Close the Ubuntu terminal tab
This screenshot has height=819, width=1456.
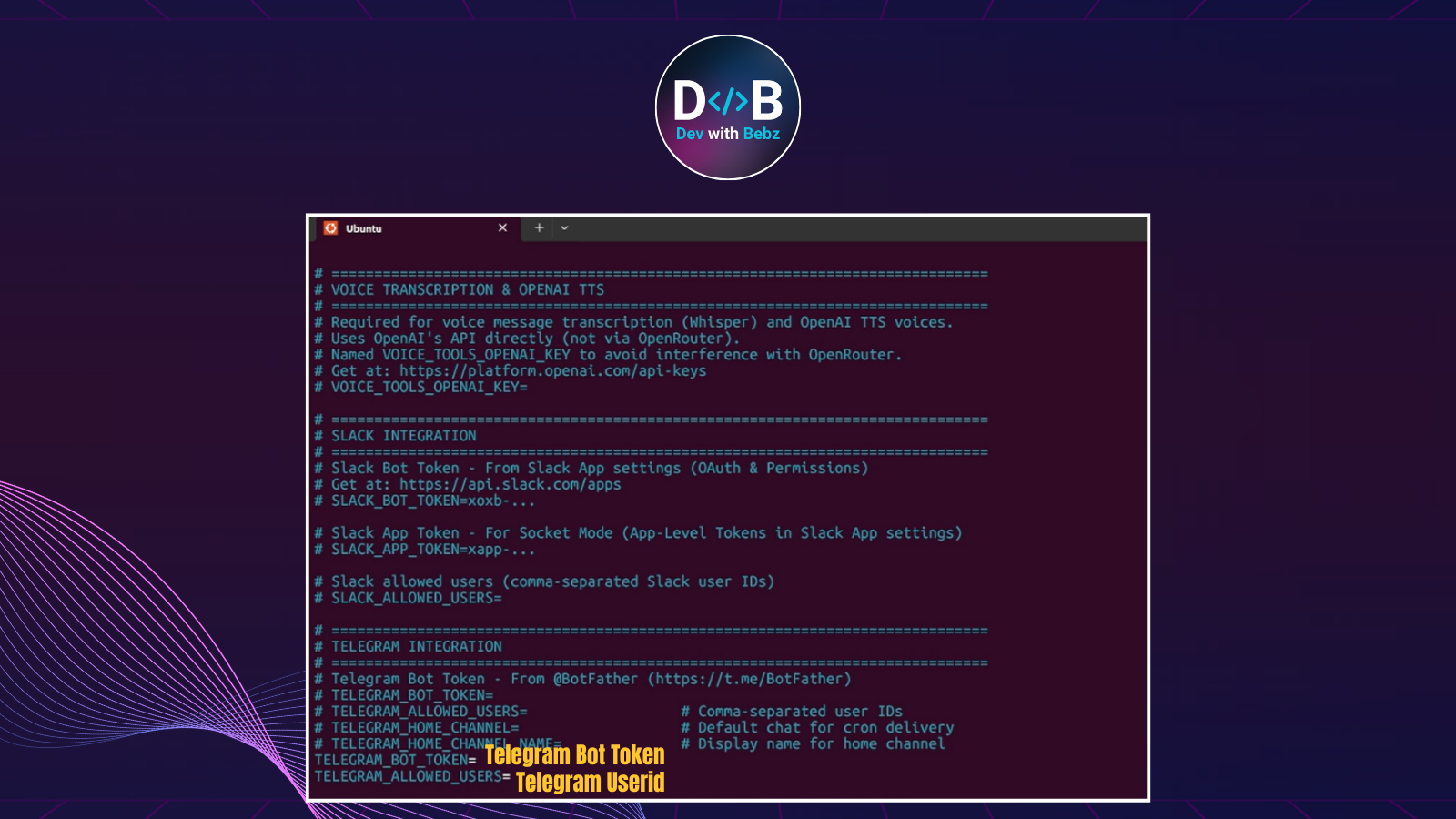click(502, 227)
